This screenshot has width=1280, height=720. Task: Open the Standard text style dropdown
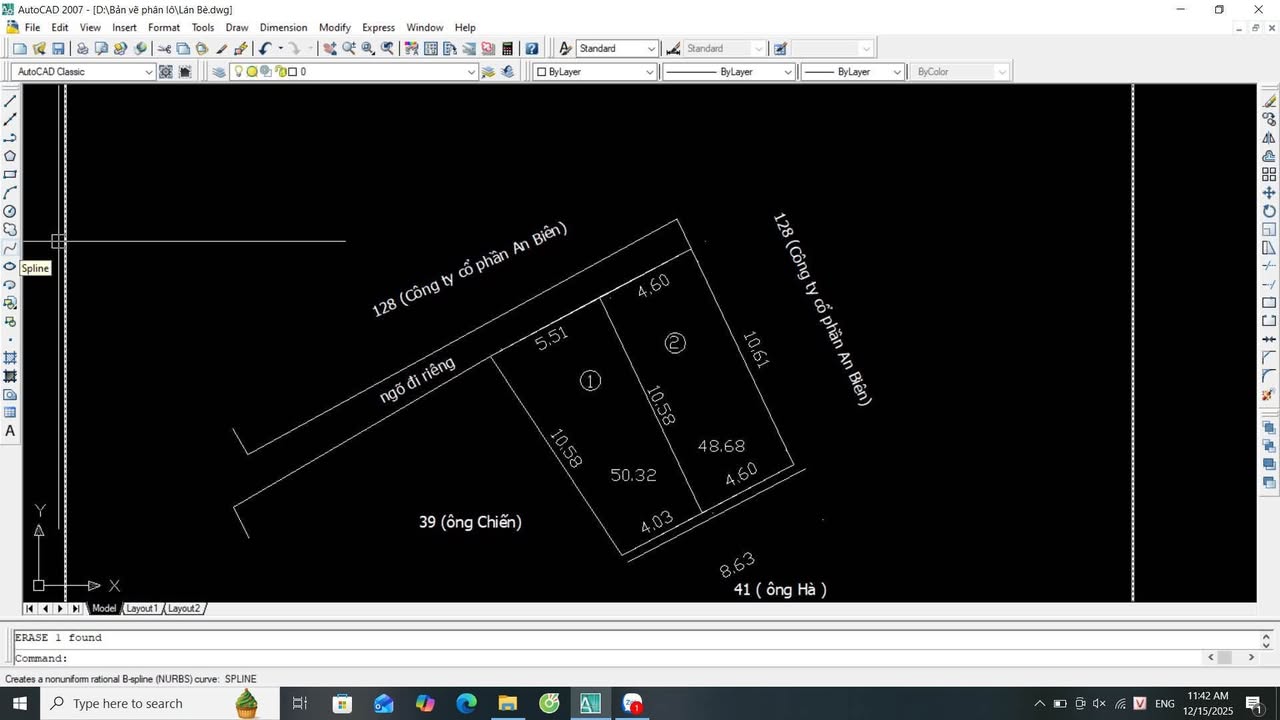tap(651, 48)
